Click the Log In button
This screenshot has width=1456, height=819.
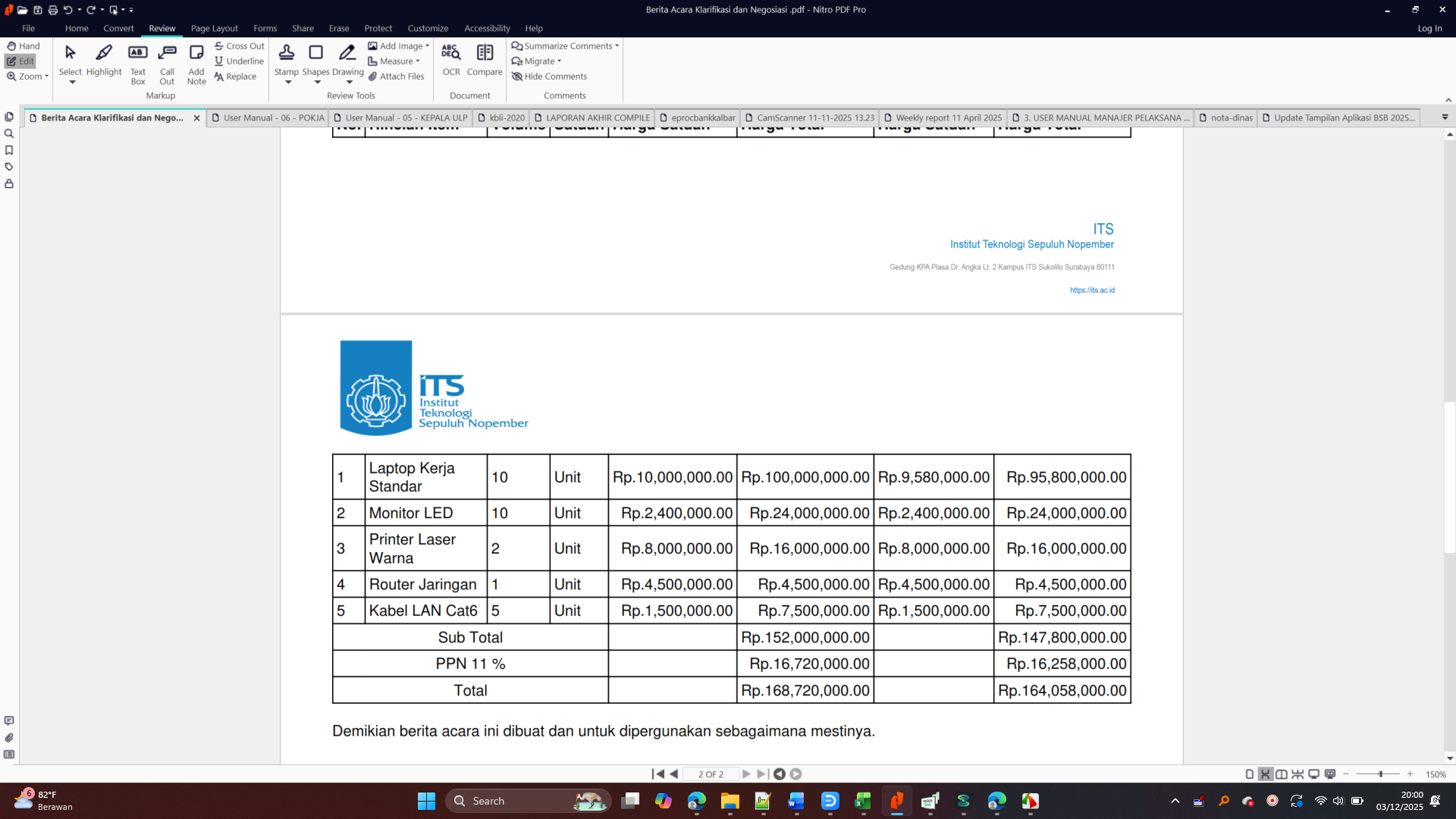pos(1429,28)
